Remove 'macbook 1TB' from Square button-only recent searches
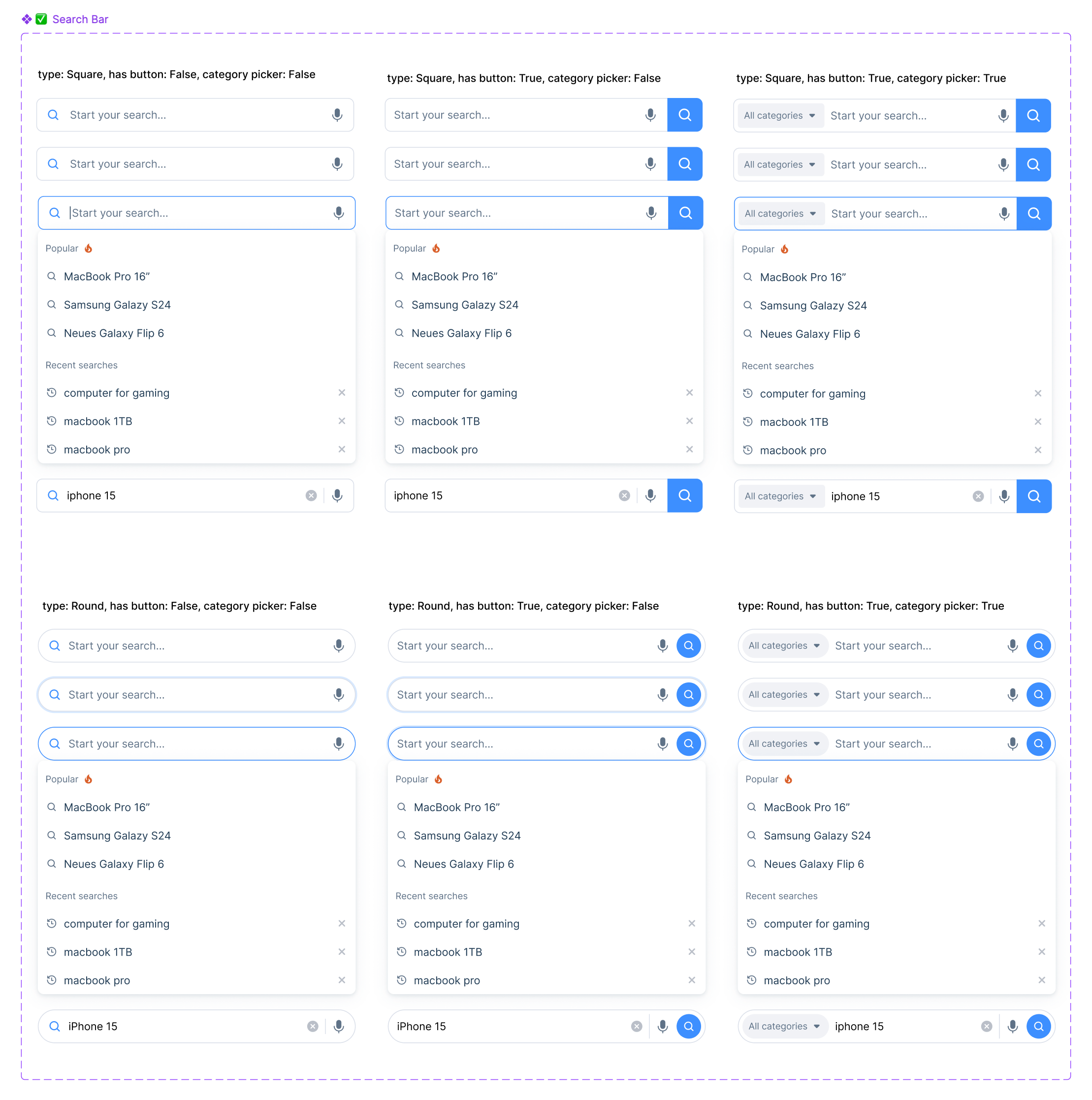This screenshot has height=1100, width=1092. pyautogui.click(x=689, y=421)
